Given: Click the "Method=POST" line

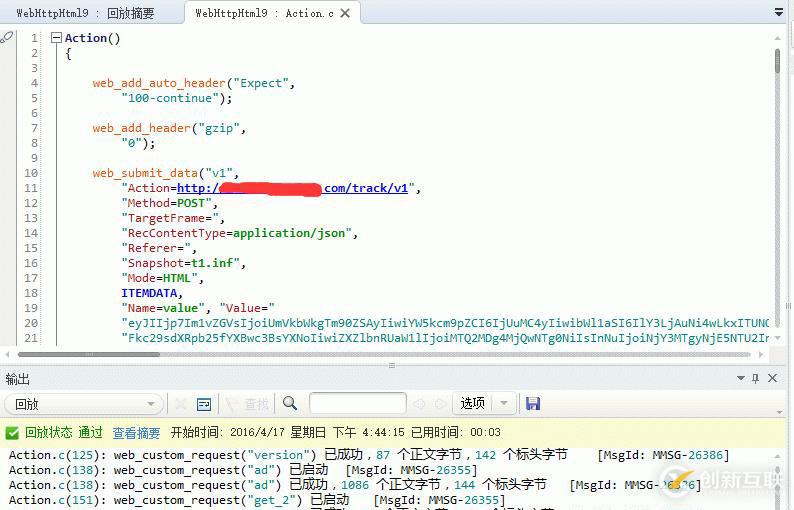Looking at the screenshot, I should pos(170,203).
